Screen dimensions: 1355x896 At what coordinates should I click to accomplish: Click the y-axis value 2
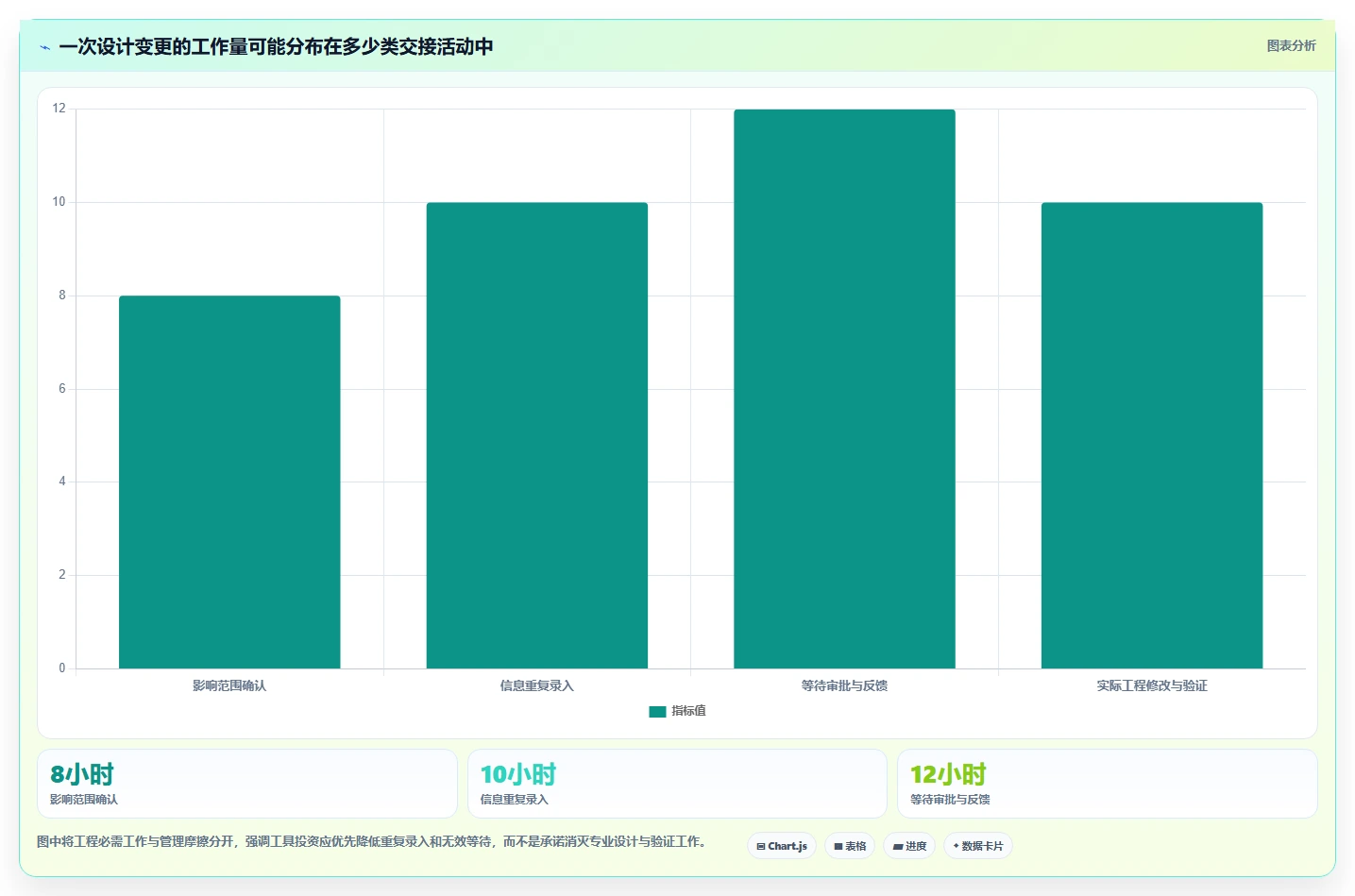point(62,575)
